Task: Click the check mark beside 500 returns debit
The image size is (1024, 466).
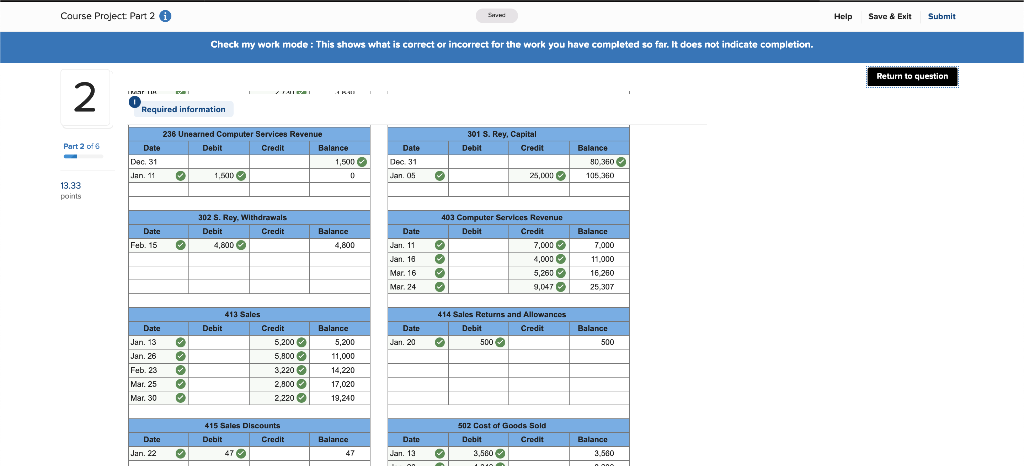Action: [x=500, y=342]
